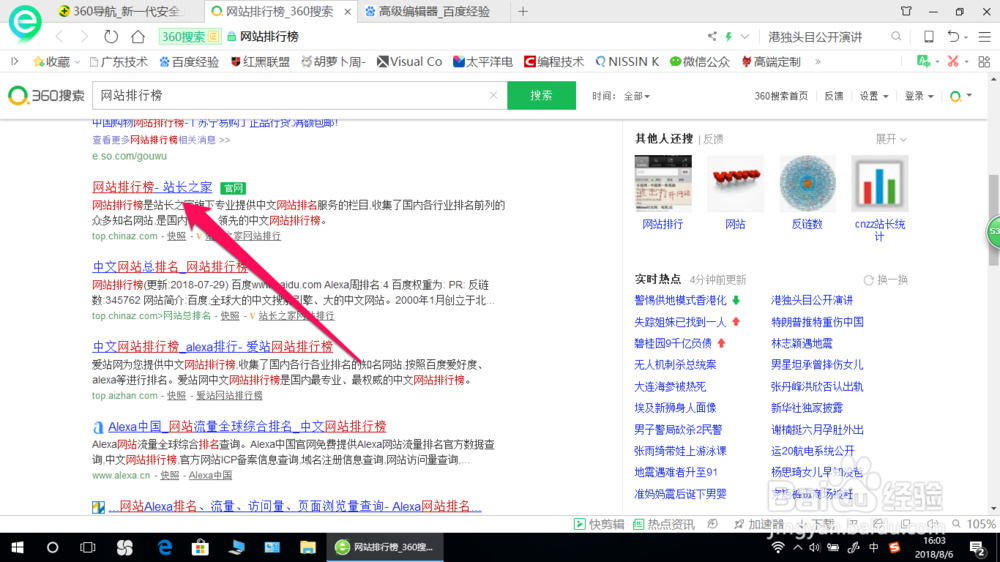Open the undo closed tab icon

click(x=953, y=36)
